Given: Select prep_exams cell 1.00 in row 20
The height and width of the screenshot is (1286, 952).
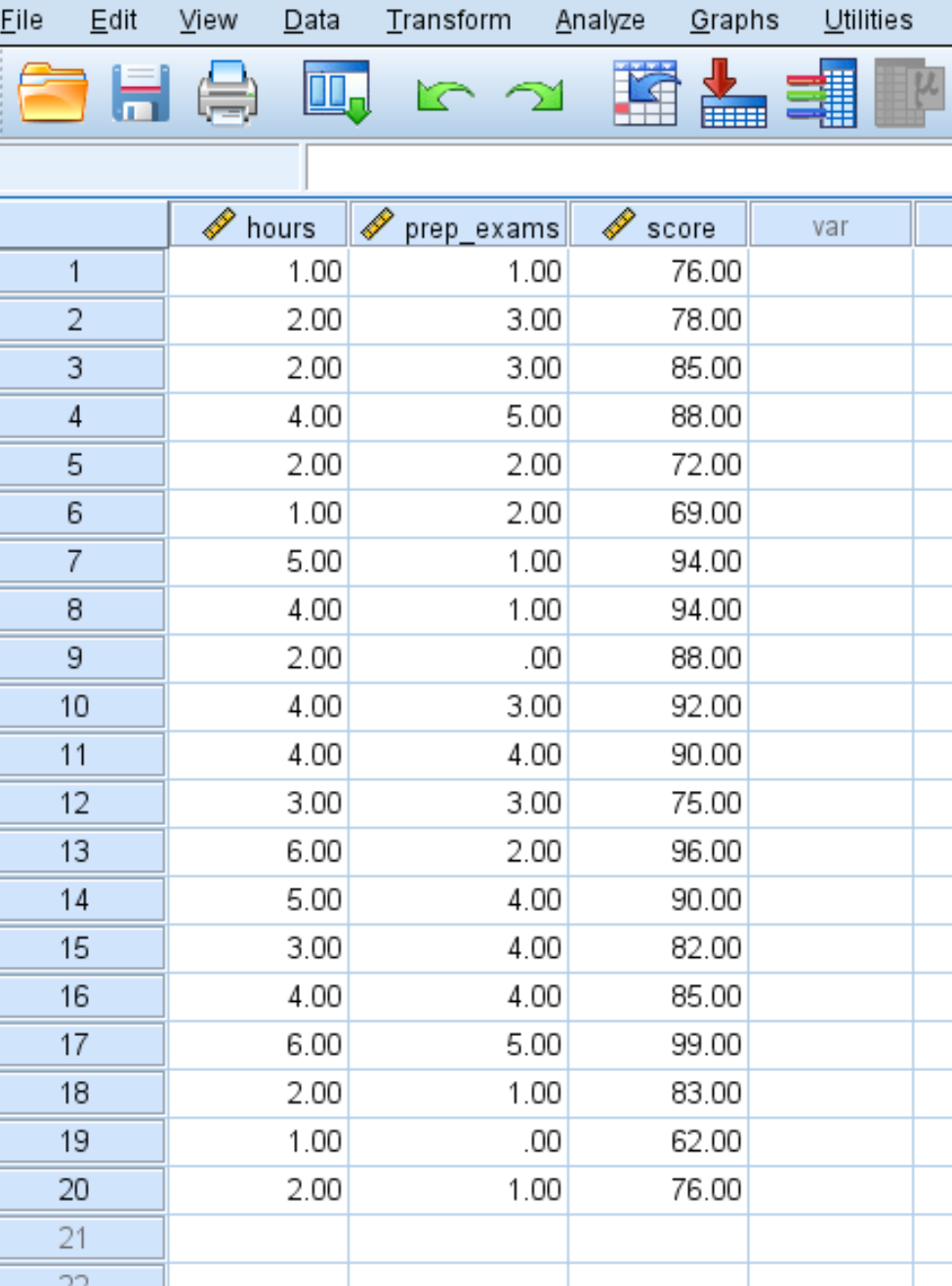Looking at the screenshot, I should coord(458,1189).
